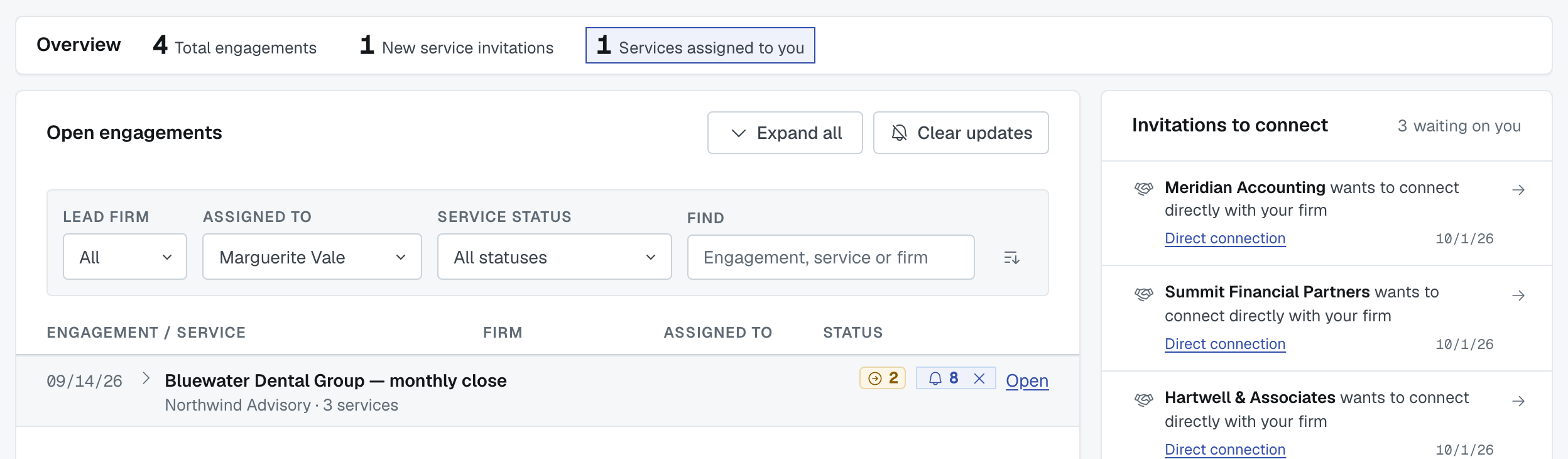
Task: Click handshake icon beside Summit Financial Partners
Action: tap(1144, 294)
